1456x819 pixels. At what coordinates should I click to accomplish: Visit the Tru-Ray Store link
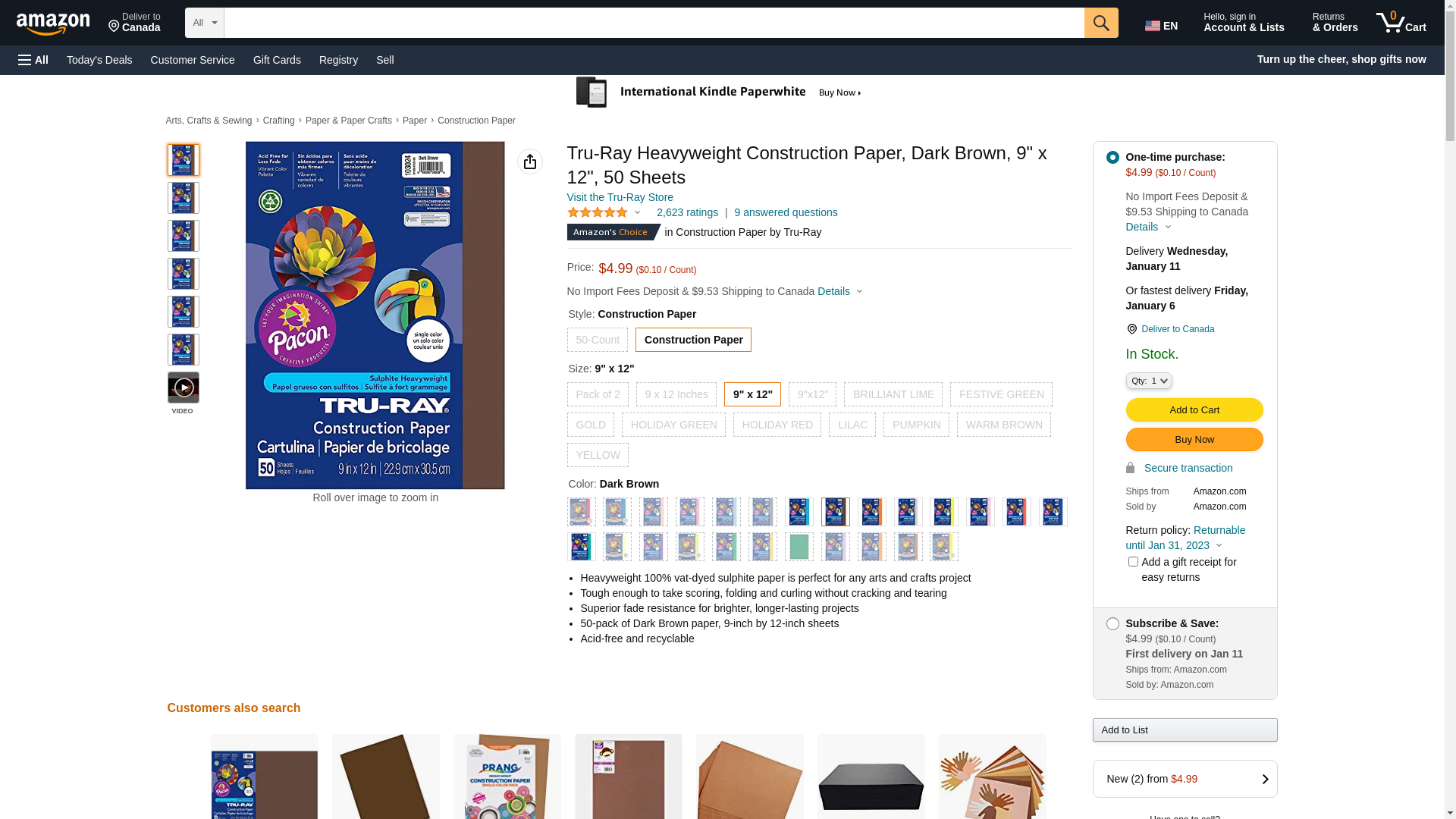pos(620,197)
